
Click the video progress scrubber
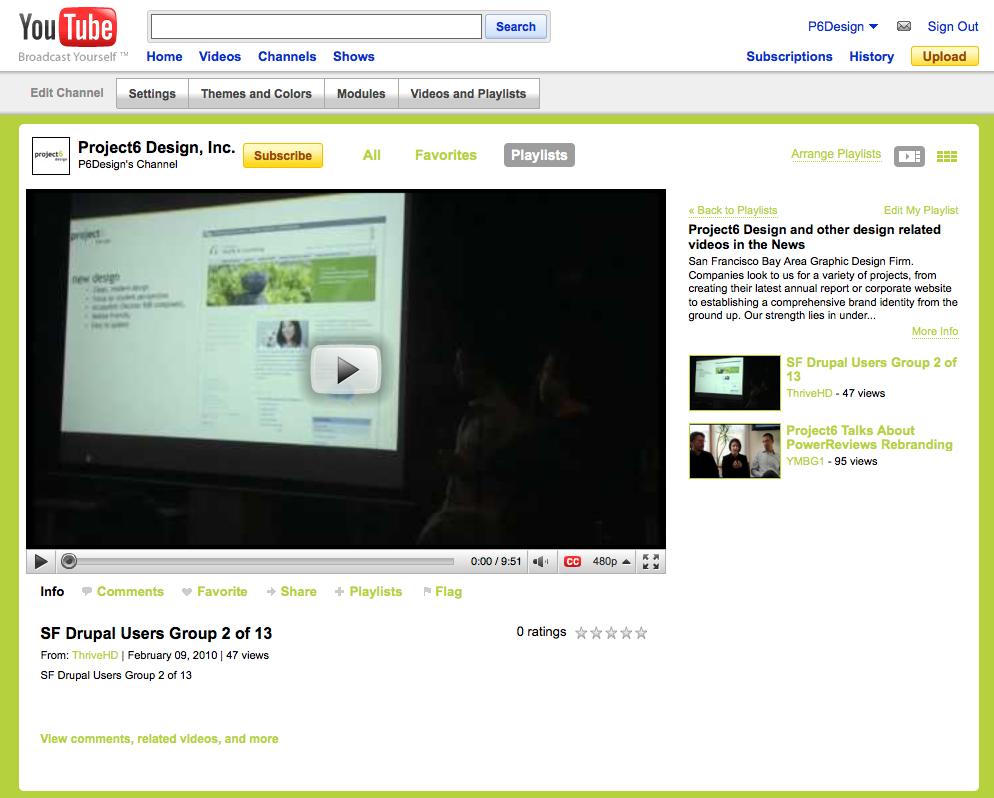coord(70,561)
